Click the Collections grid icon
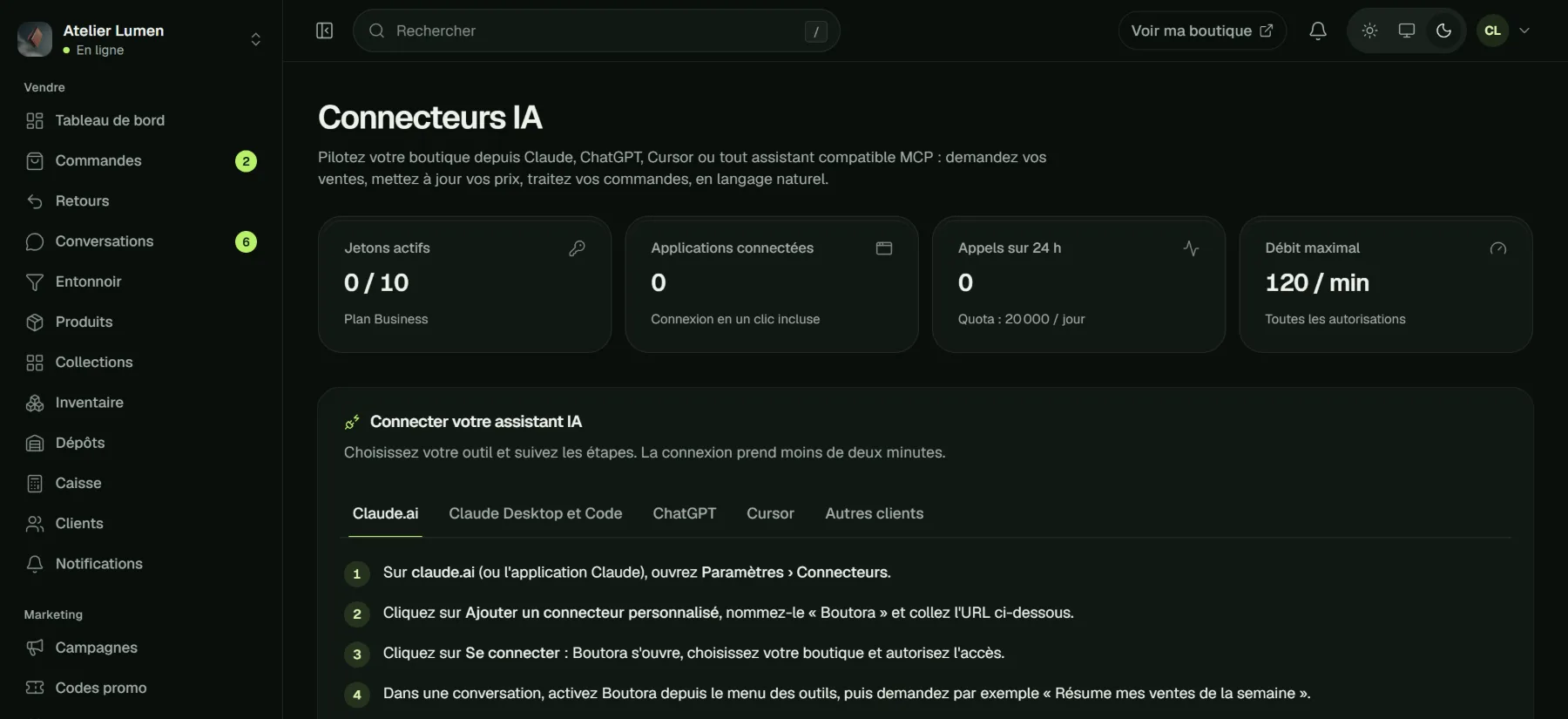Screen dimensions: 1568x719 35,363
